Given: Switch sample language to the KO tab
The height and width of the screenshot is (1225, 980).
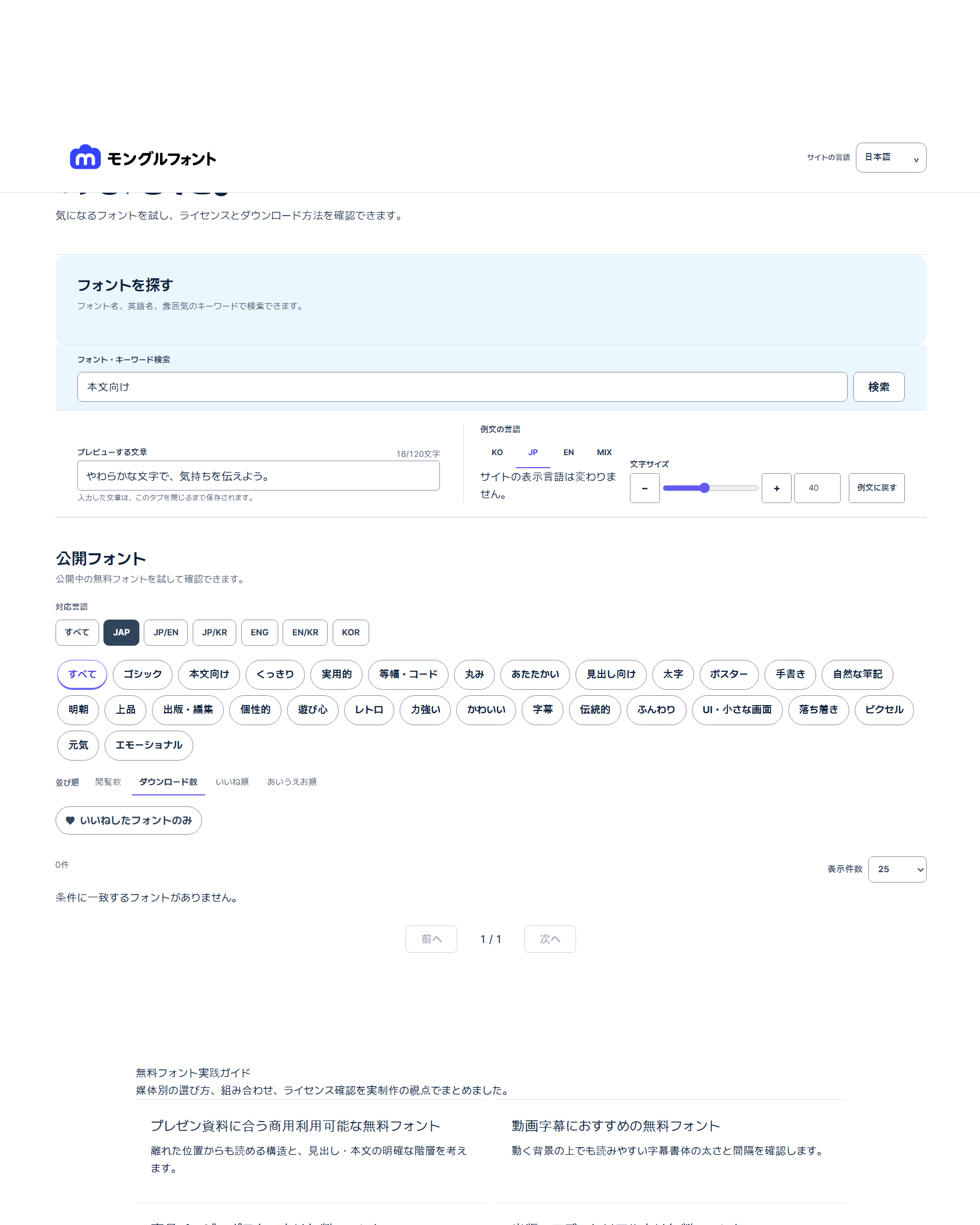Looking at the screenshot, I should tap(497, 452).
